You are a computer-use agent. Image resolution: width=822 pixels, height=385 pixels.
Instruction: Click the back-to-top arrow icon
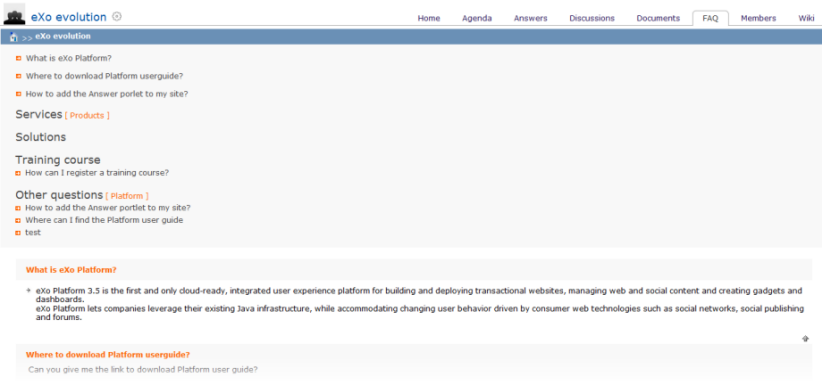805,339
